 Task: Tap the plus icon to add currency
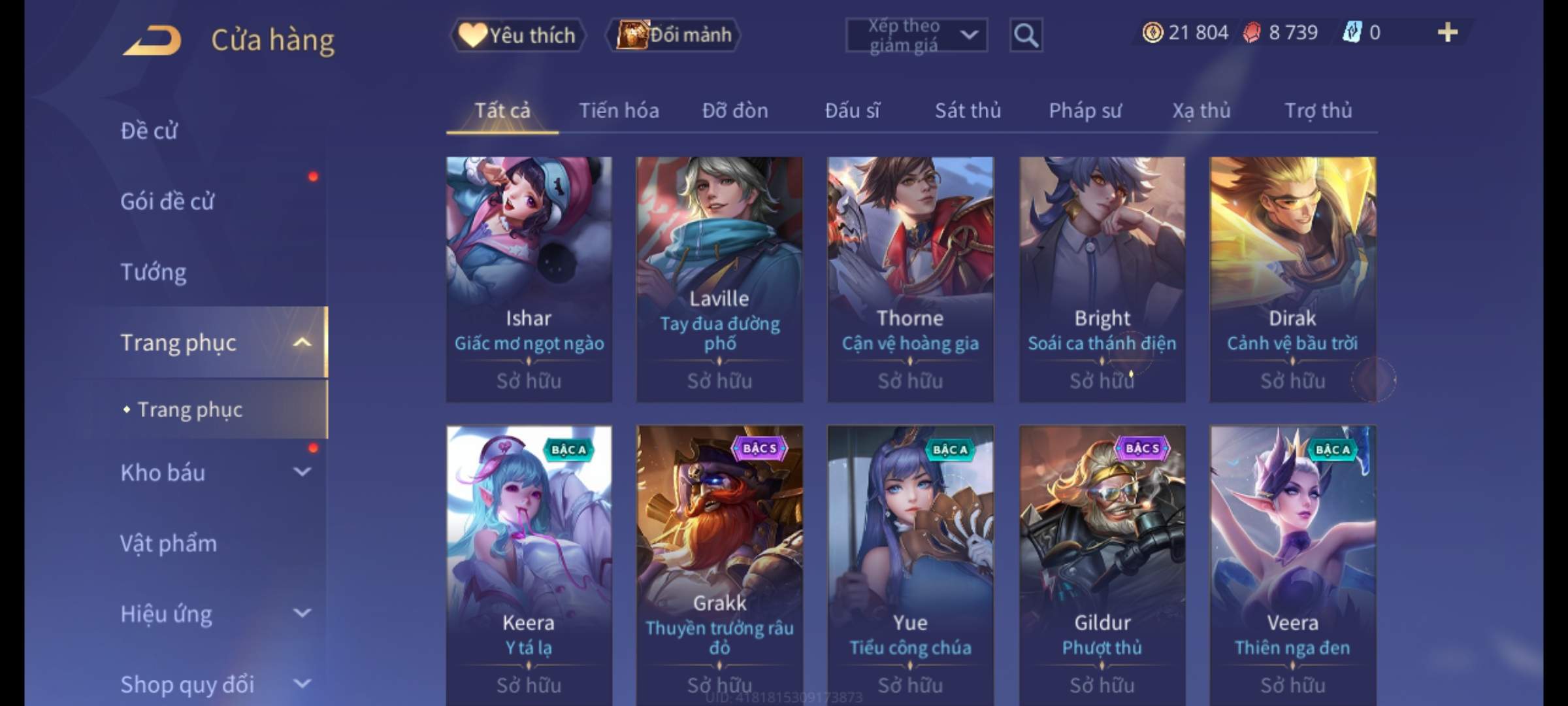tap(1448, 33)
